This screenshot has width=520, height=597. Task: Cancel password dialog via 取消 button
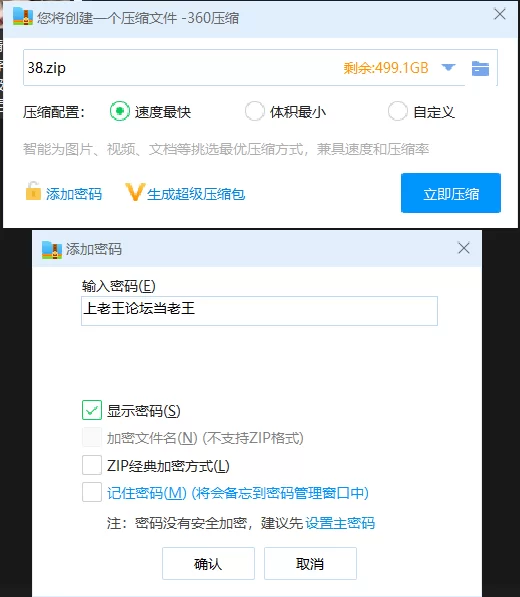[x=310, y=563]
